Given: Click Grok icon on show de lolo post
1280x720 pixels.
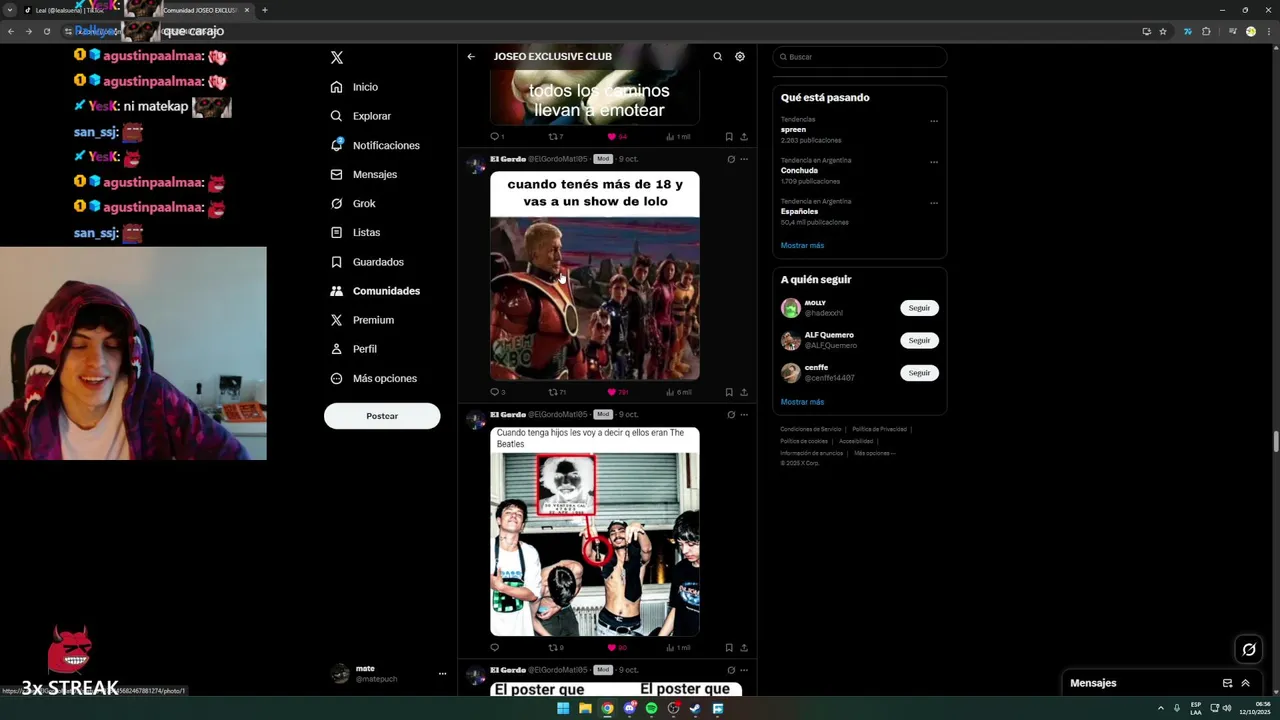Looking at the screenshot, I should click(x=731, y=159).
